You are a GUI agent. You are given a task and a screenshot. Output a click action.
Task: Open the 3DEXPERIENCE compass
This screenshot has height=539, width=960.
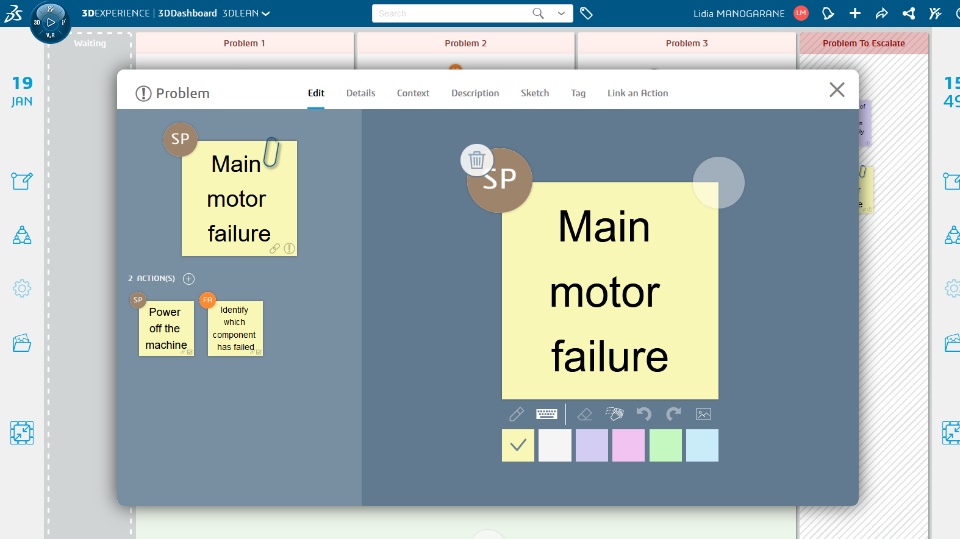coord(50,22)
